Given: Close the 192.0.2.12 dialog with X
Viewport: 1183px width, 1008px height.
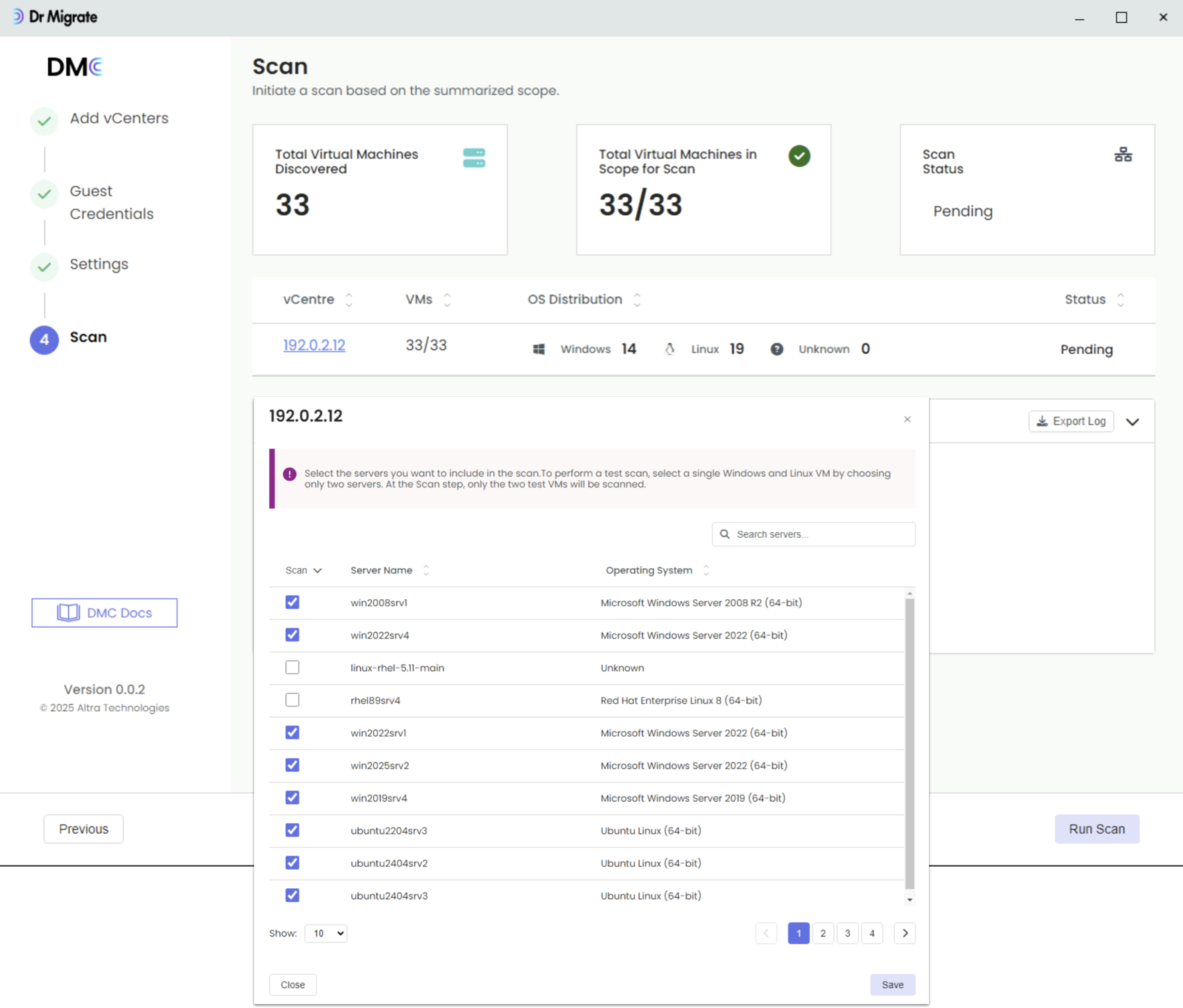Looking at the screenshot, I should point(907,419).
